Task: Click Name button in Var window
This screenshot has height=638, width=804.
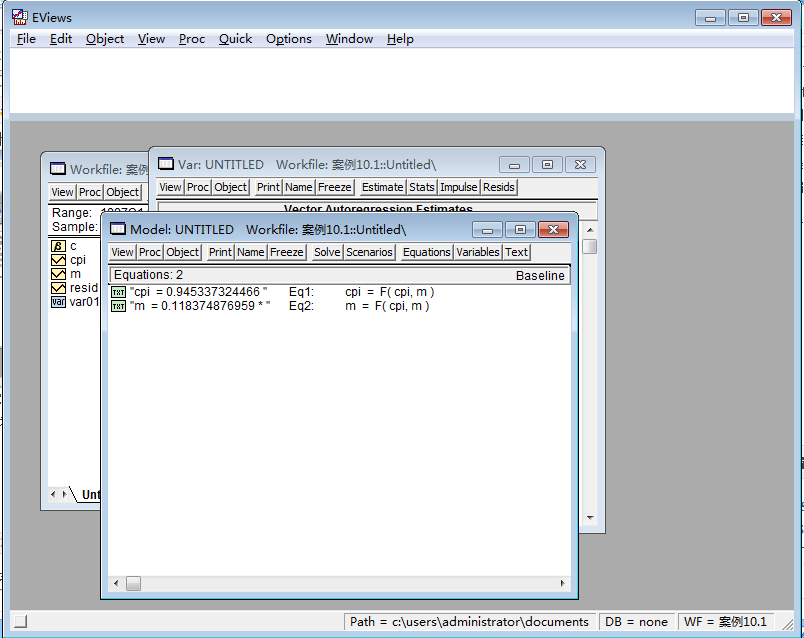Action: [298, 187]
